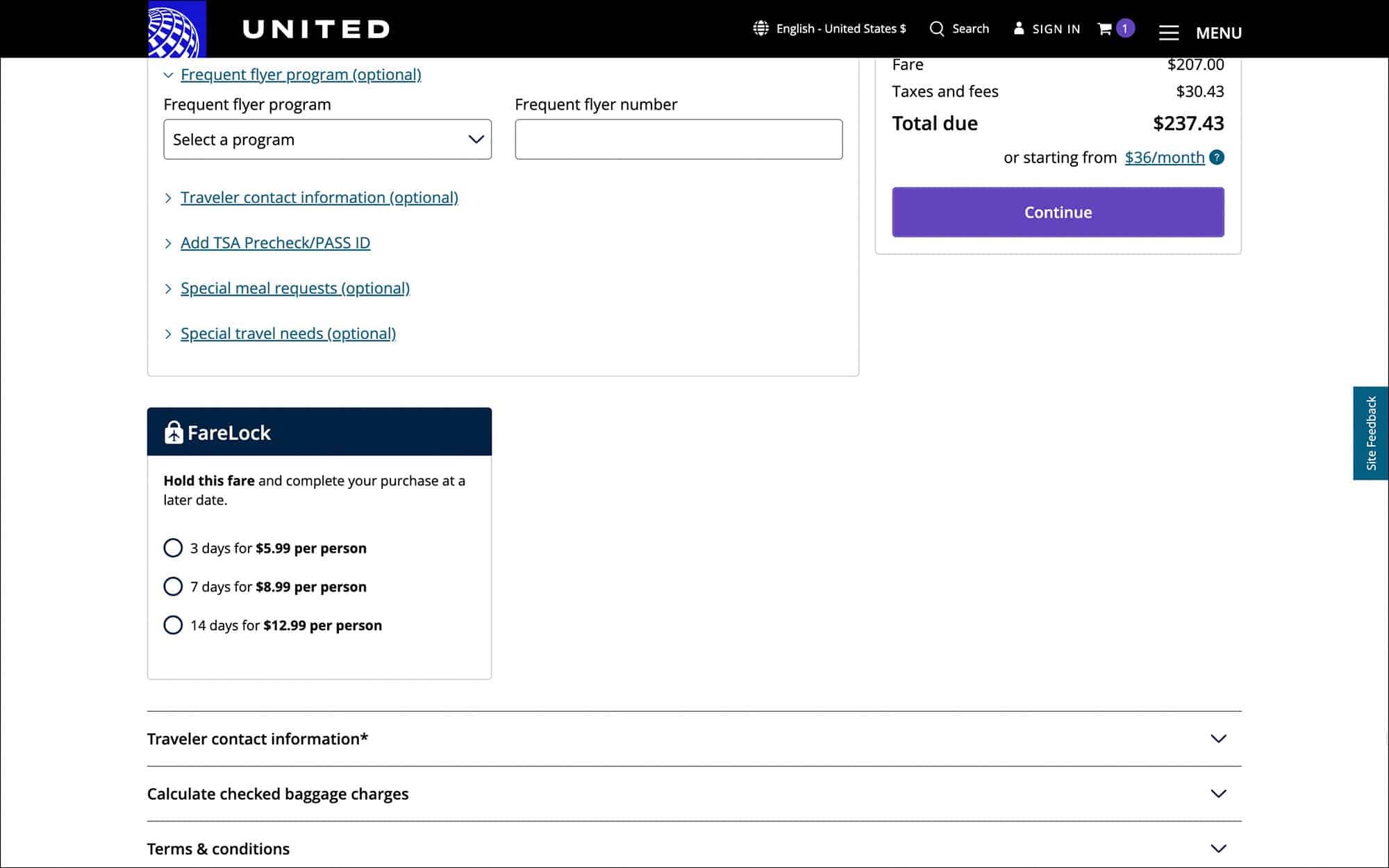This screenshot has width=1389, height=868.
Task: Expand Add TSA Precheck/PASS ID link
Action: pos(276,242)
